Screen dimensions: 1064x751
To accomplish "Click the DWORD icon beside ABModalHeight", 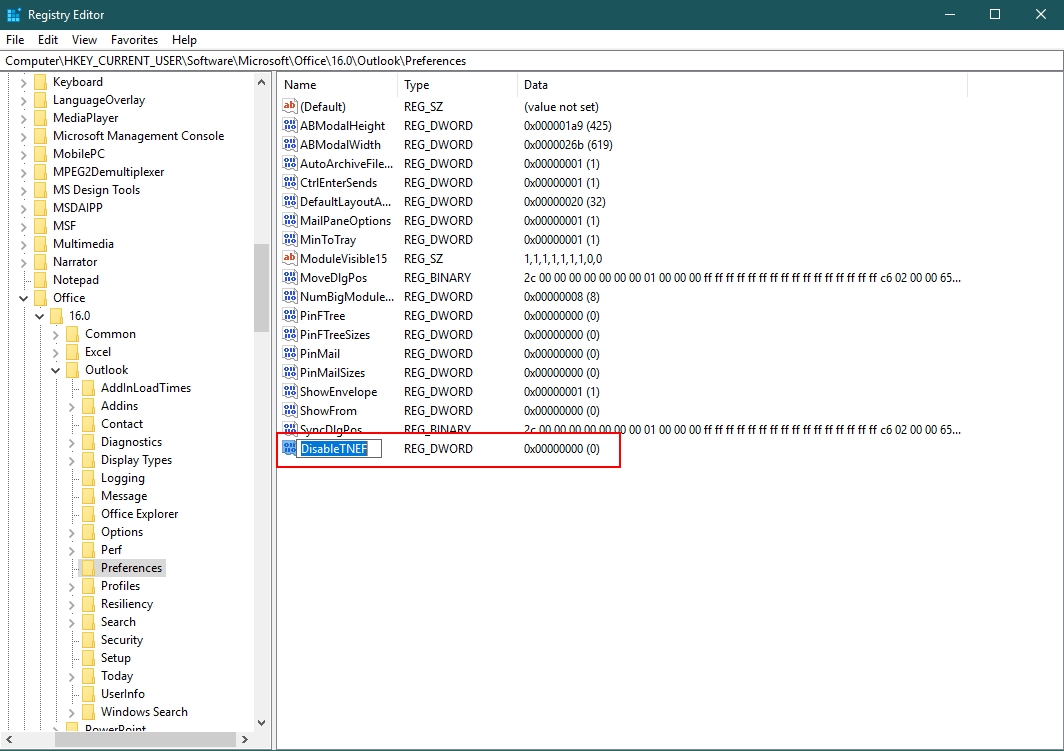I will (290, 126).
